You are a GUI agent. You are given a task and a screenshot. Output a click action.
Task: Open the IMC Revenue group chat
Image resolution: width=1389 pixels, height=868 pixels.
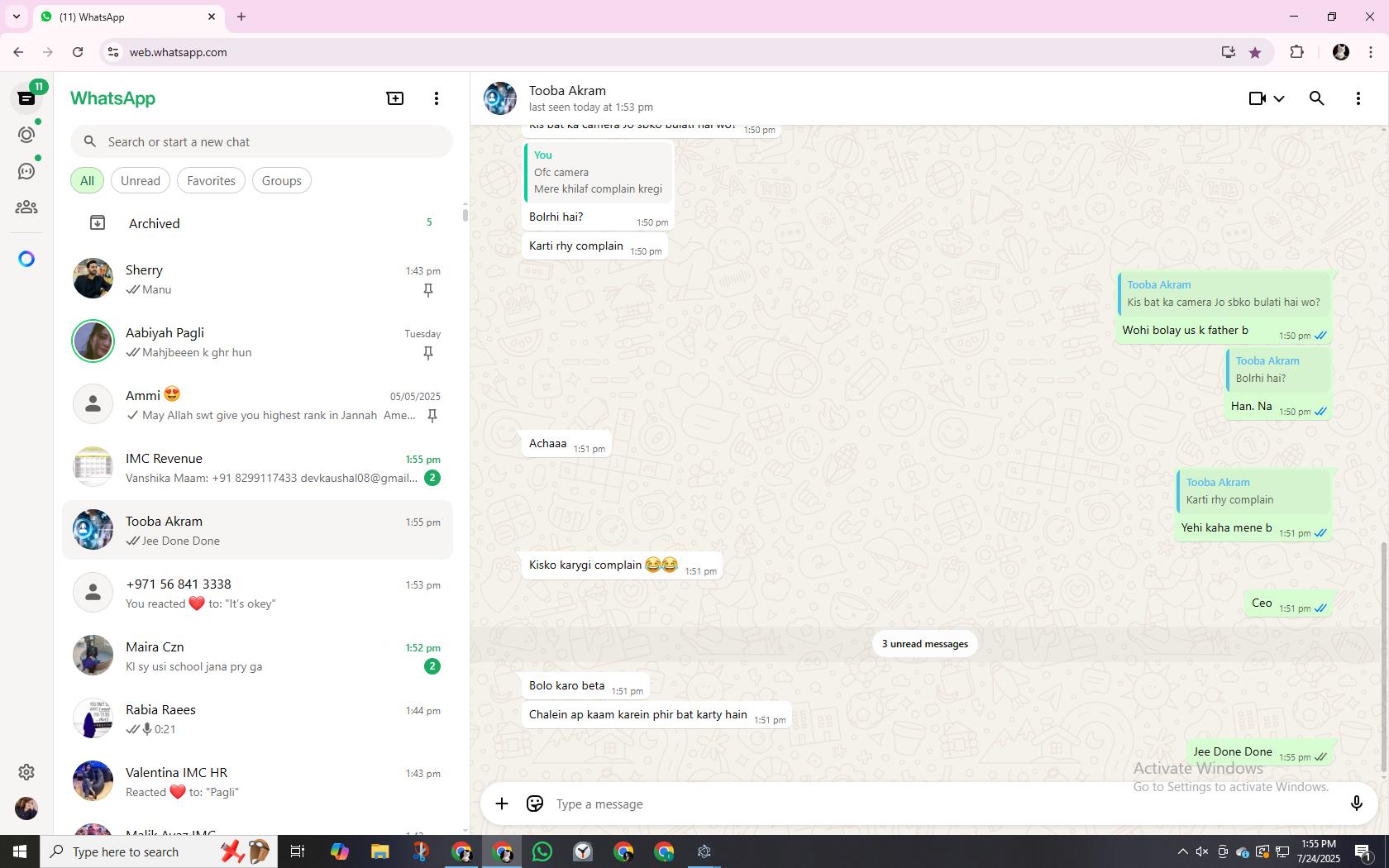point(258,468)
